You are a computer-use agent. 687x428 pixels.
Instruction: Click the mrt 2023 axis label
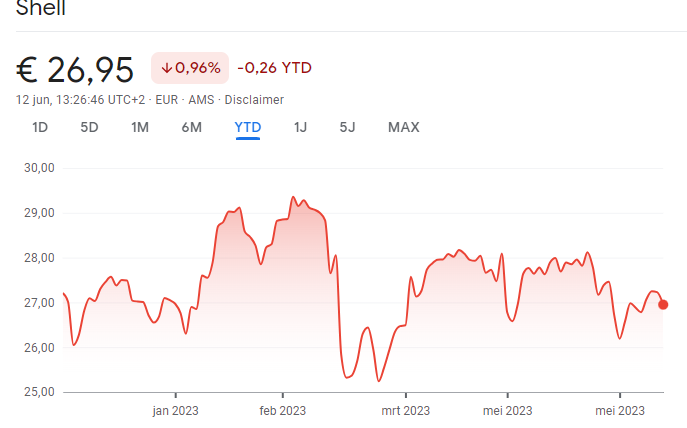coord(404,410)
